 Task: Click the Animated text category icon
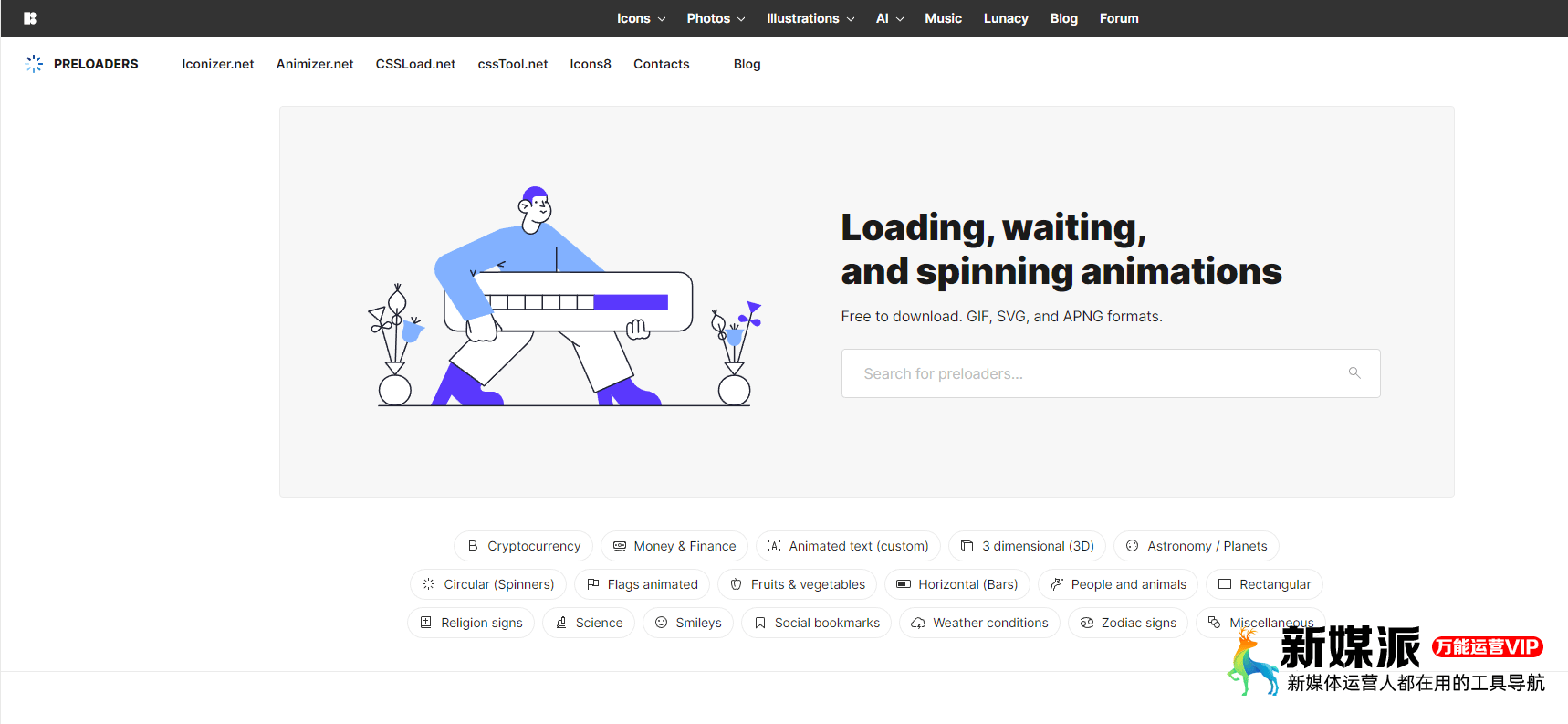774,546
